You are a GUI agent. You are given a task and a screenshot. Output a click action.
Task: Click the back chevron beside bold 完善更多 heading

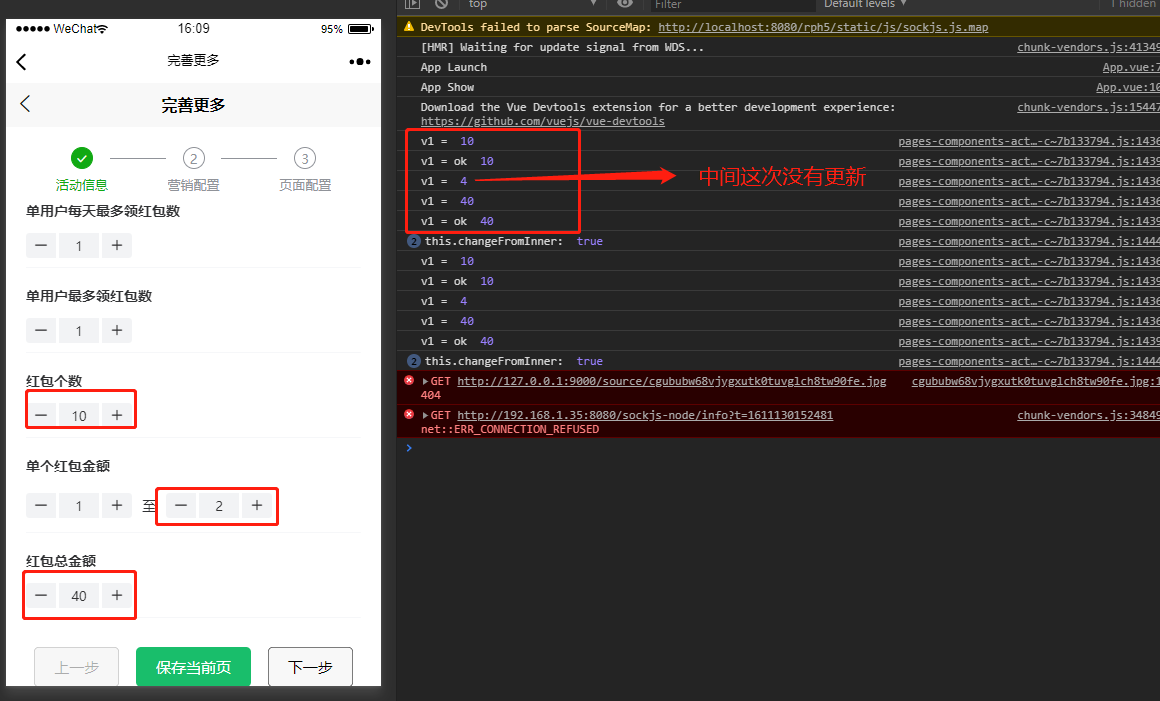[25, 104]
